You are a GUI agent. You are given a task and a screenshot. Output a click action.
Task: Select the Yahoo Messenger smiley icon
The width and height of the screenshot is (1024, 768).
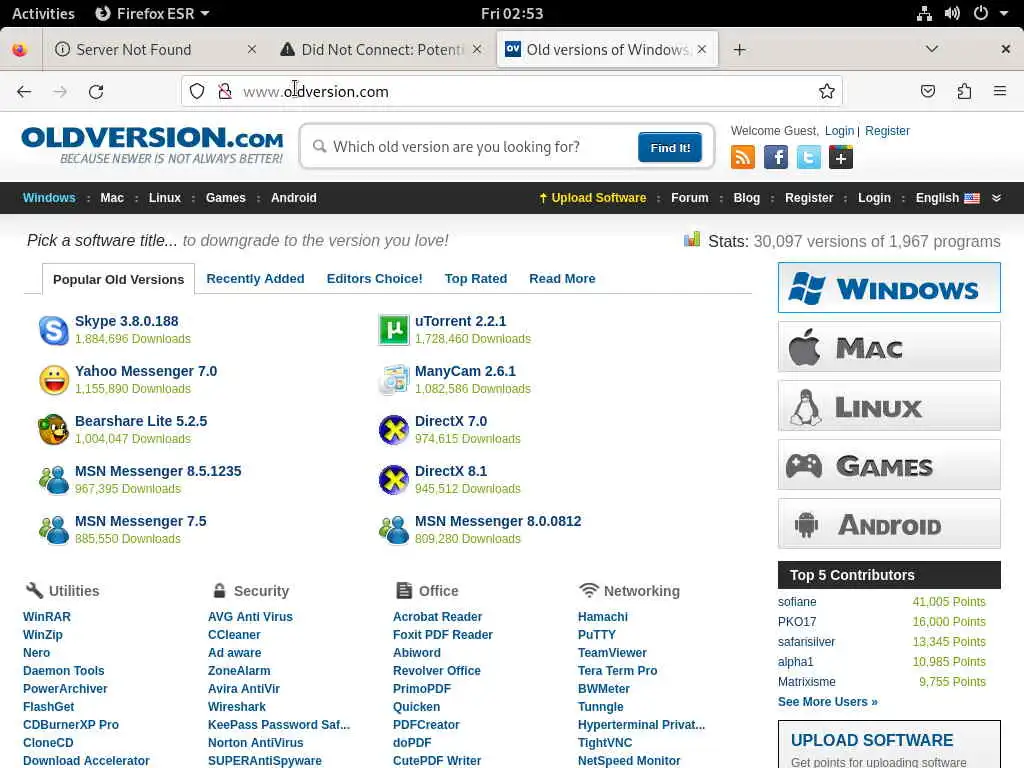pyautogui.click(x=54, y=380)
